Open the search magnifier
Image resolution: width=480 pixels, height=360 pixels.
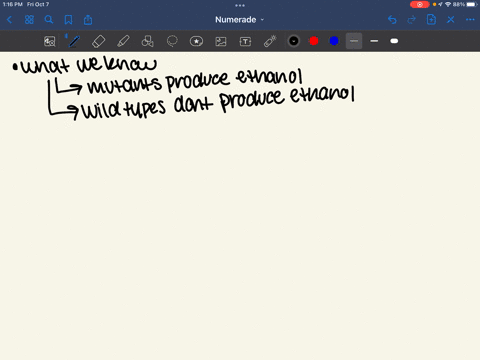[x=49, y=20]
